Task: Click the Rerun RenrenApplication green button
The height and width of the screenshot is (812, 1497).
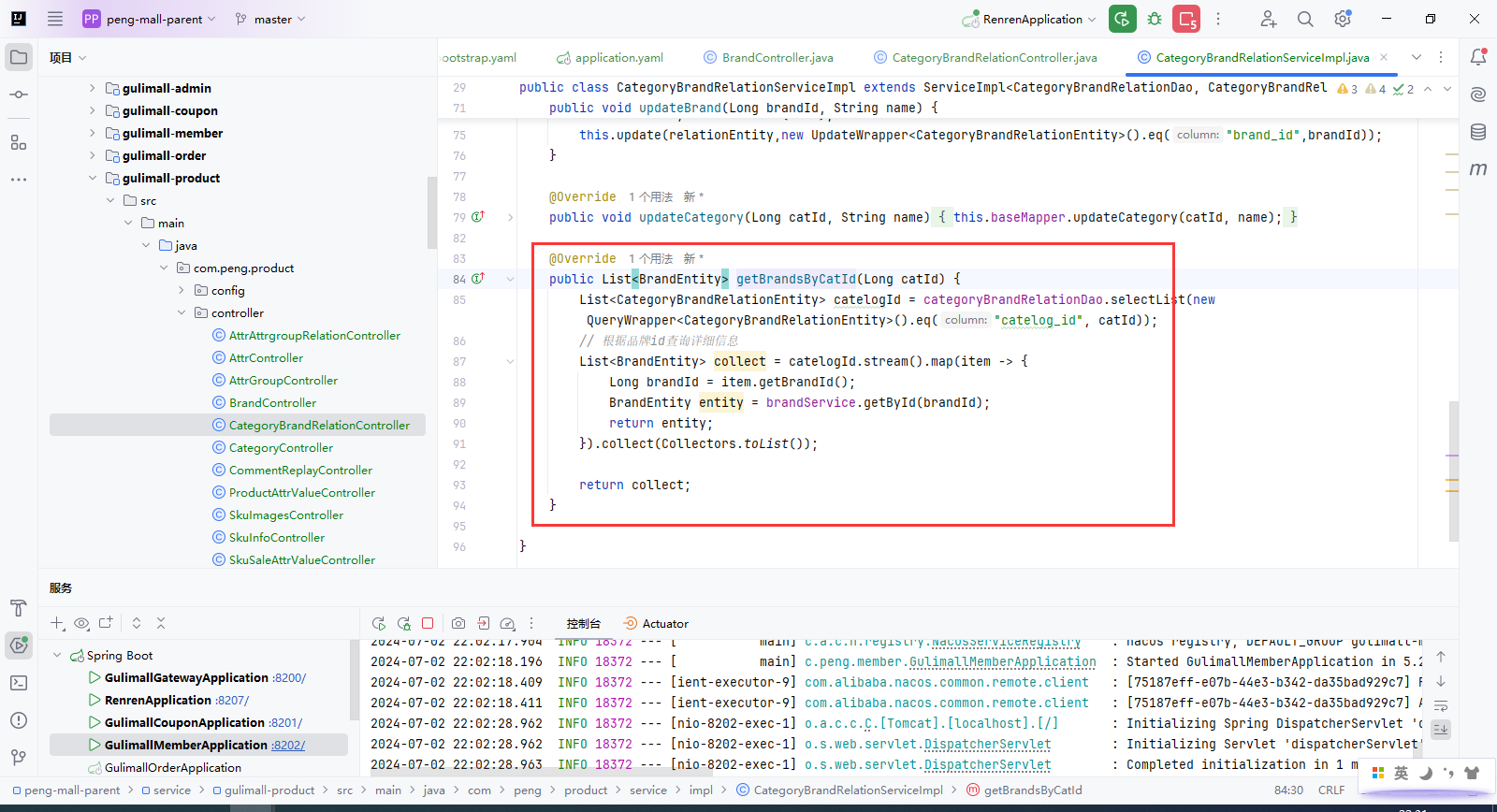Action: [1122, 19]
